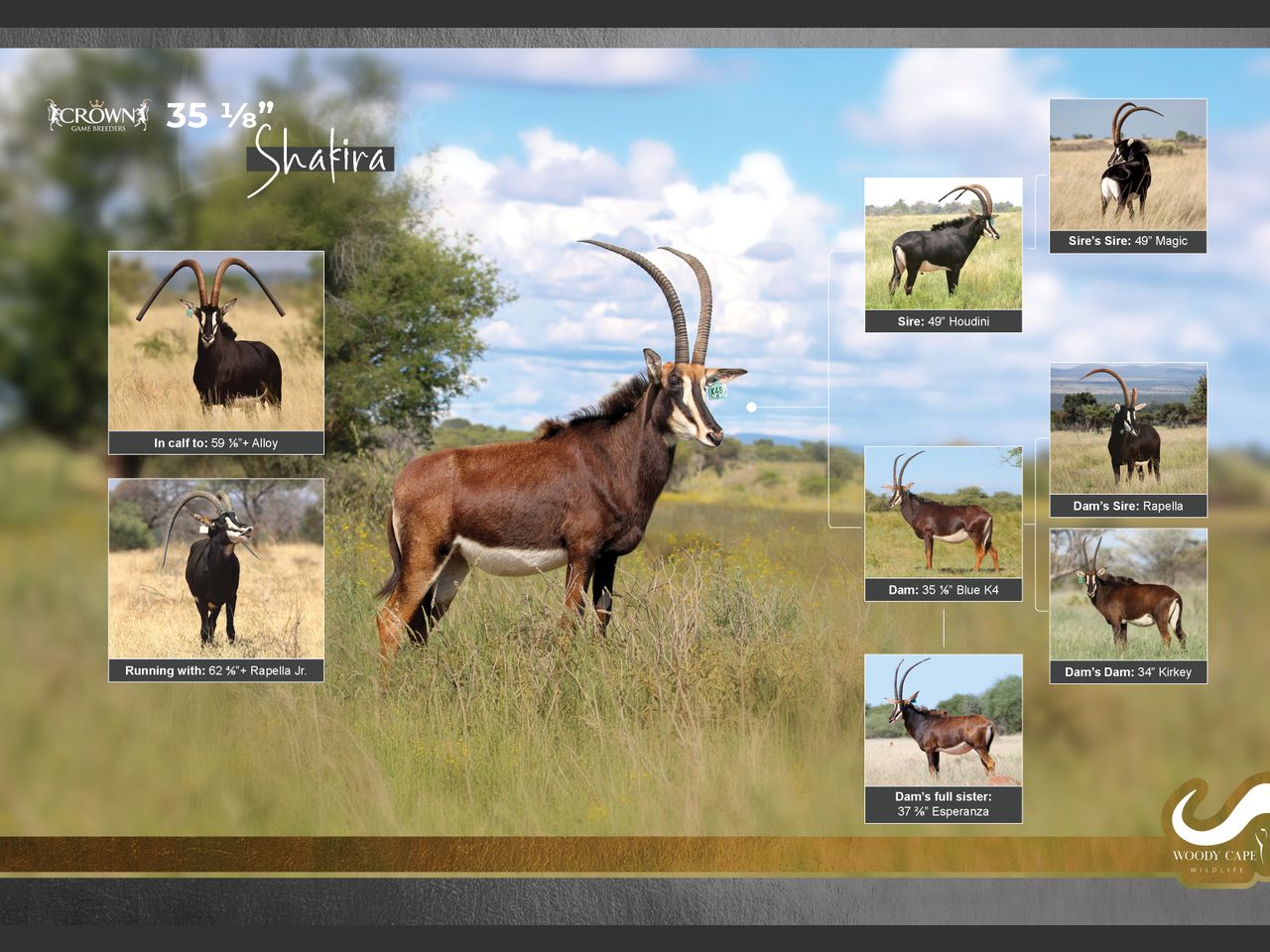Screen dimensions: 1270x952
Task: Click the 'Dam's full sister' Esperanza caption
Action: click(943, 804)
